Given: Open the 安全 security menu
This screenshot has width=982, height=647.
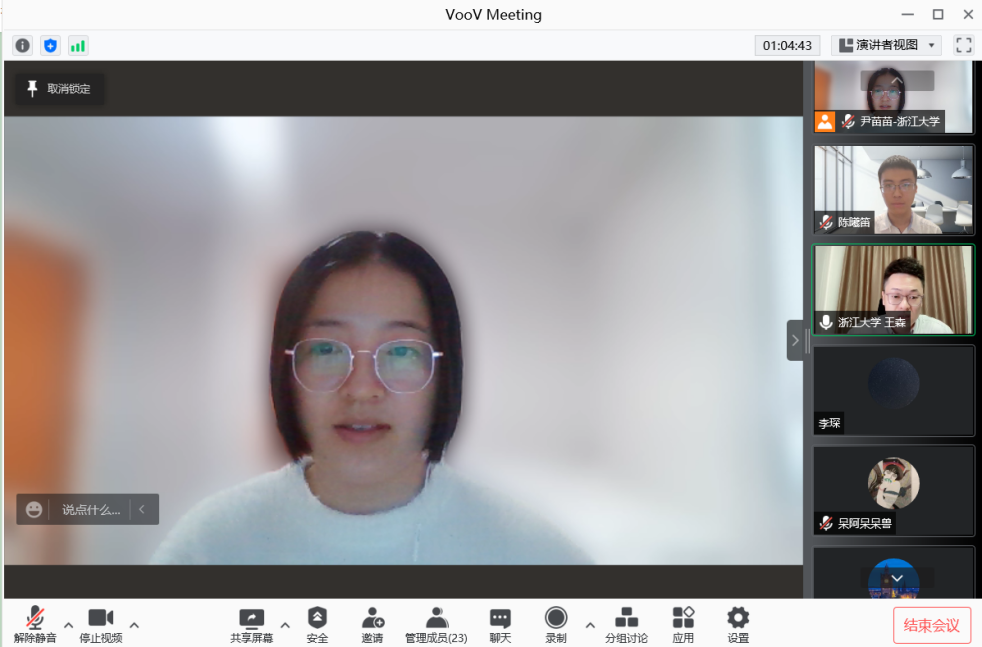Looking at the screenshot, I should (318, 624).
